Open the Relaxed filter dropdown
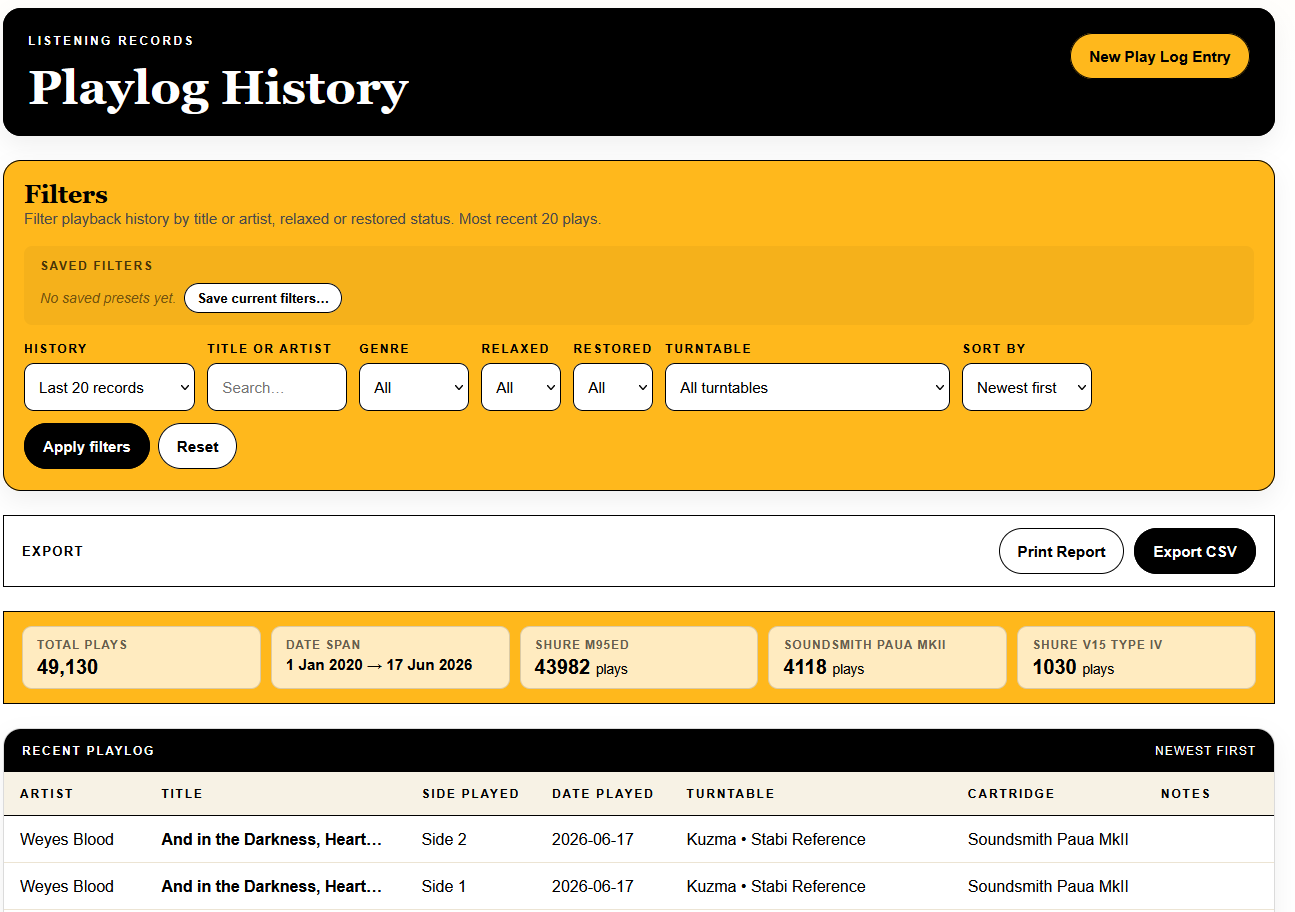The image size is (1295, 912). point(521,387)
